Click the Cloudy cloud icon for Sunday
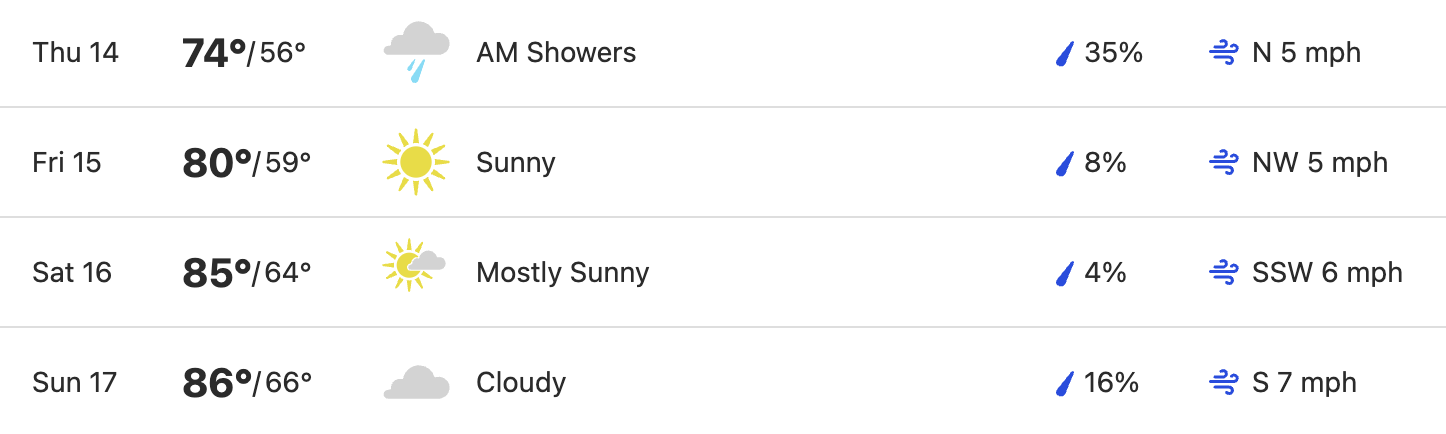This screenshot has height=434, width=1446. point(416,383)
